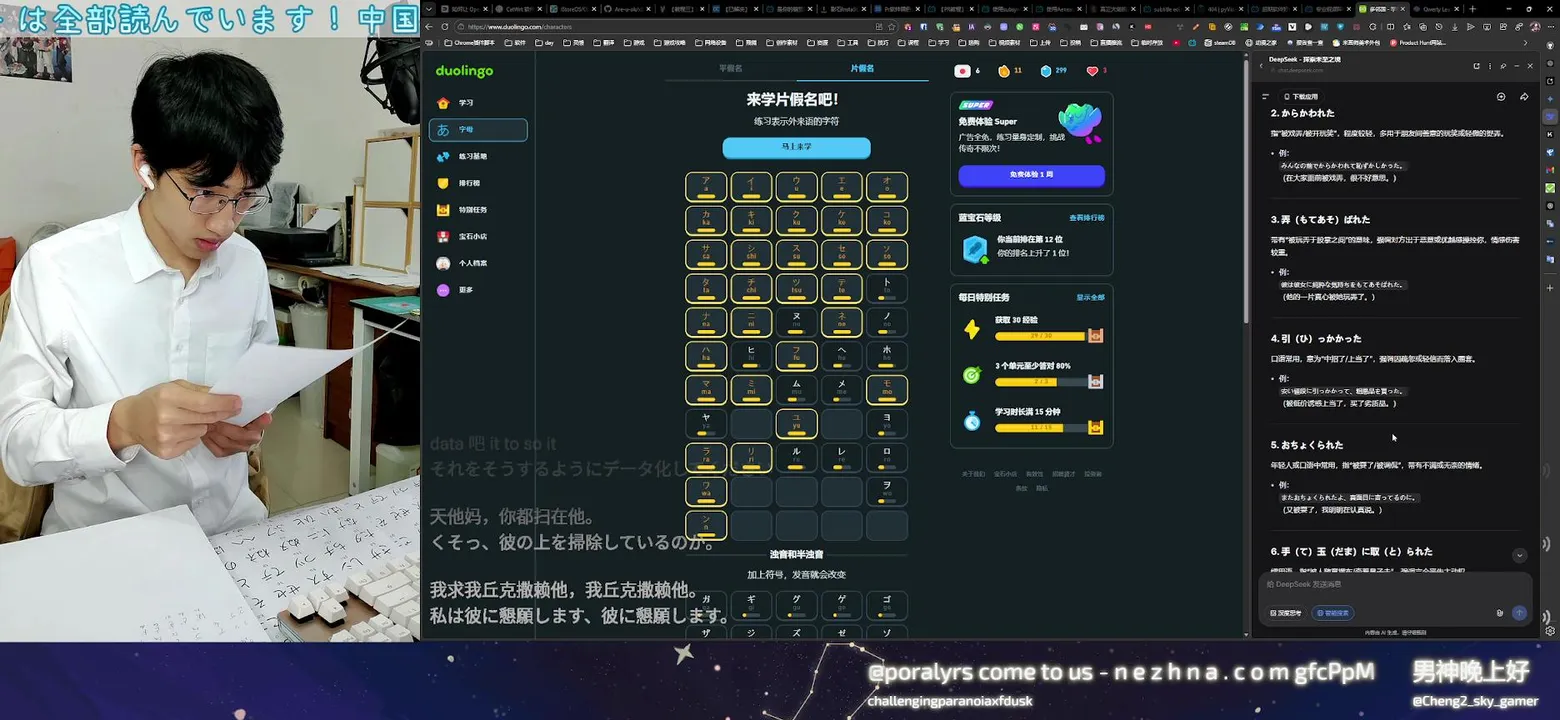The width and height of the screenshot is (1560, 720).
Task: Switch to the 片假名 katakana tab
Action: point(862,68)
